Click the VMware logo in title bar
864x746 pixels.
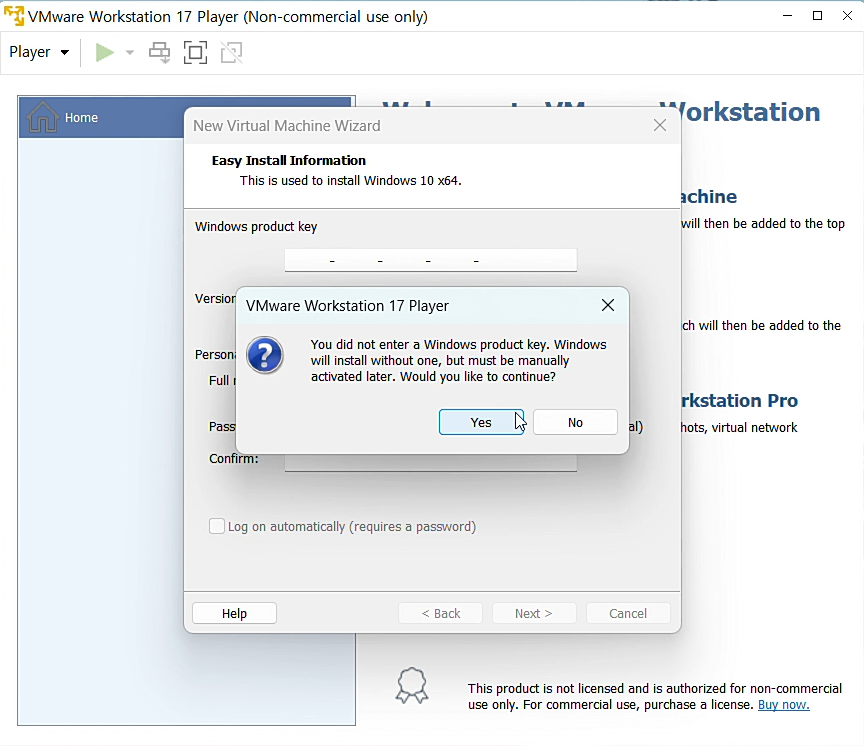(14, 16)
